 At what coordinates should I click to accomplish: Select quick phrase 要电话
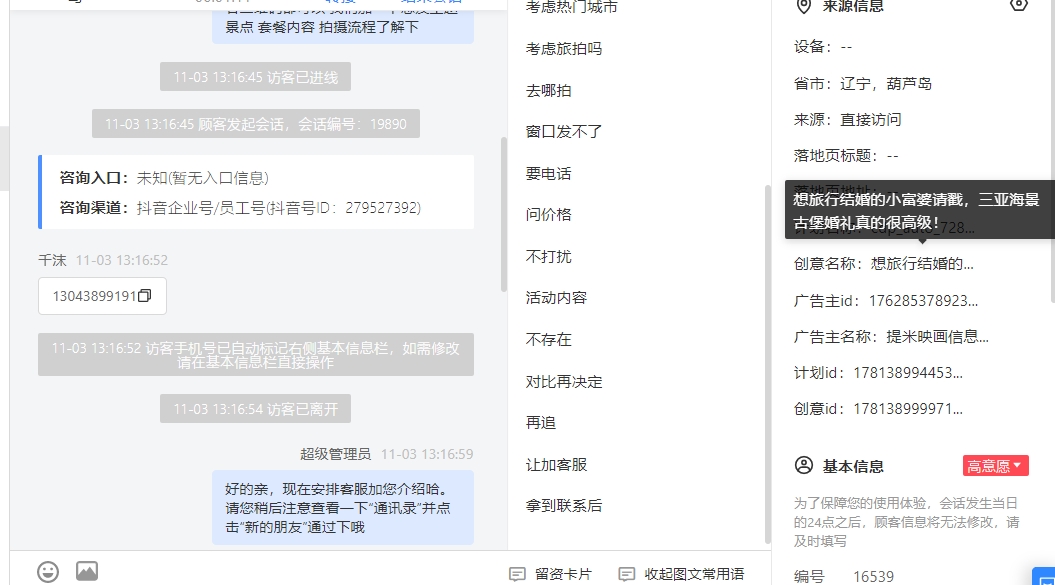tap(548, 174)
